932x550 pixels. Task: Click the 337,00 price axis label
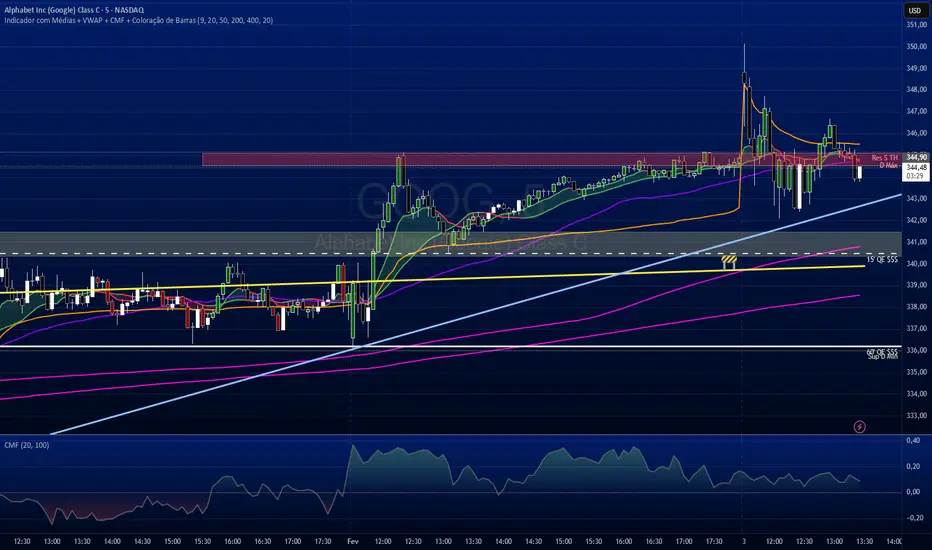click(917, 329)
